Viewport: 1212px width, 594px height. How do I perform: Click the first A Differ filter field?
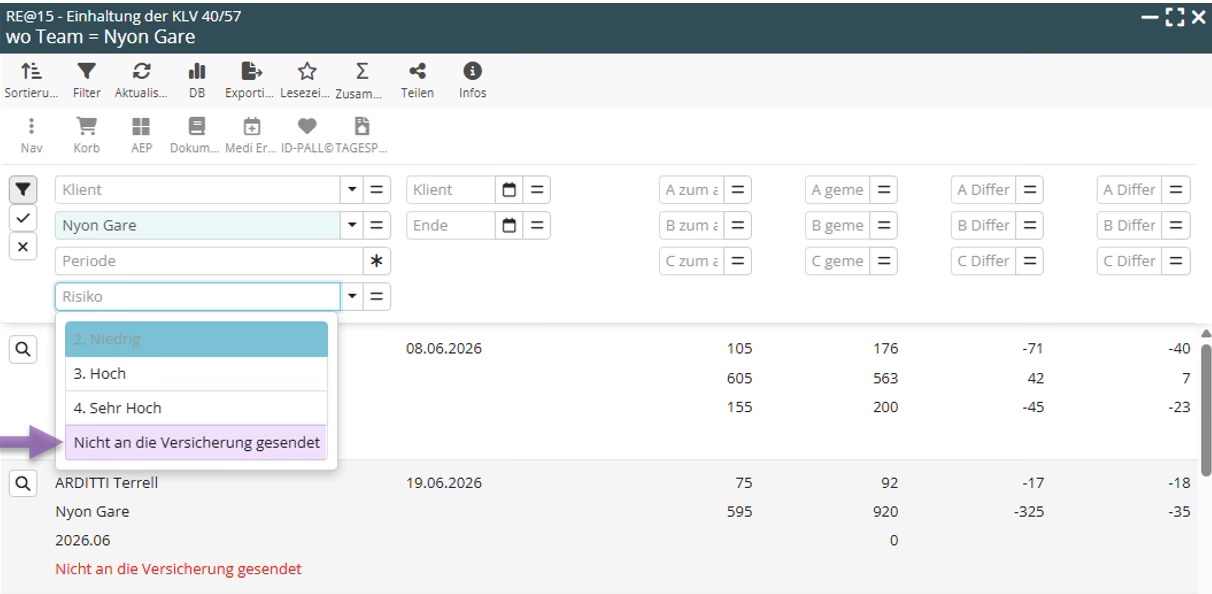983,190
